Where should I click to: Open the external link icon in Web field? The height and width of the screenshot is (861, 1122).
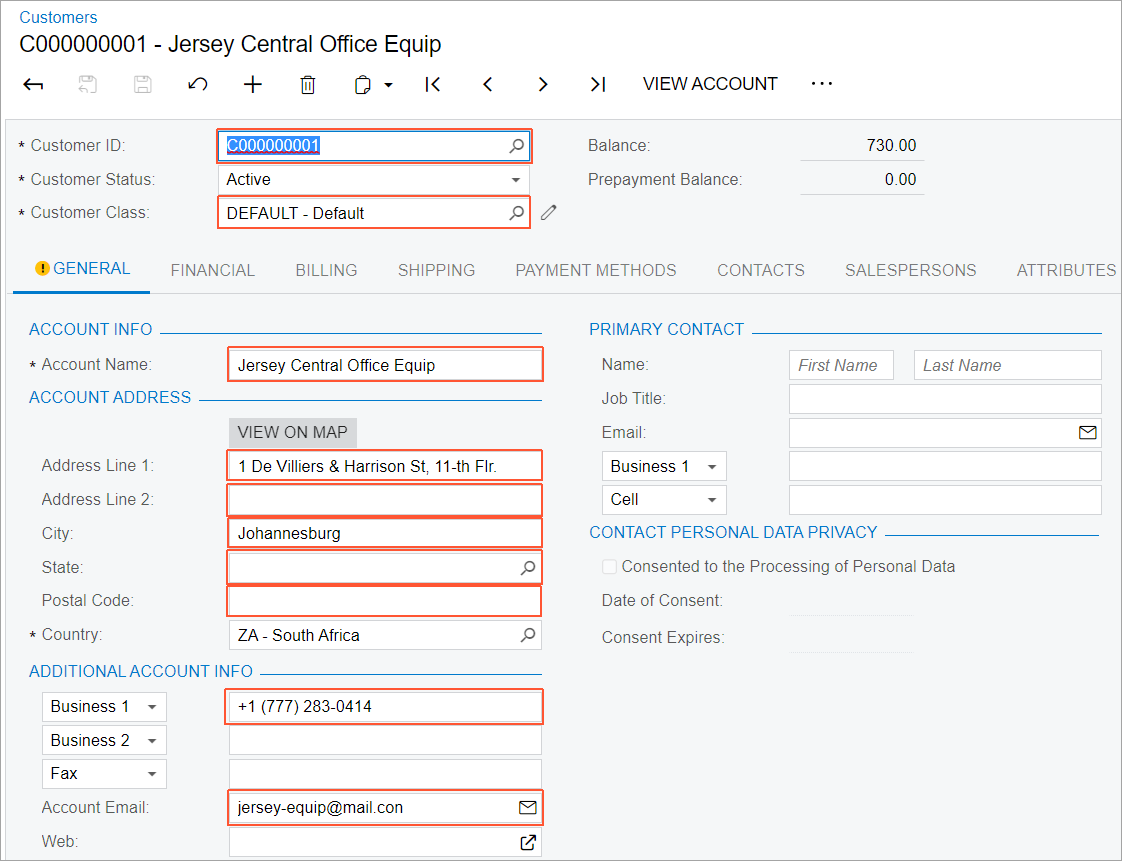[528, 842]
